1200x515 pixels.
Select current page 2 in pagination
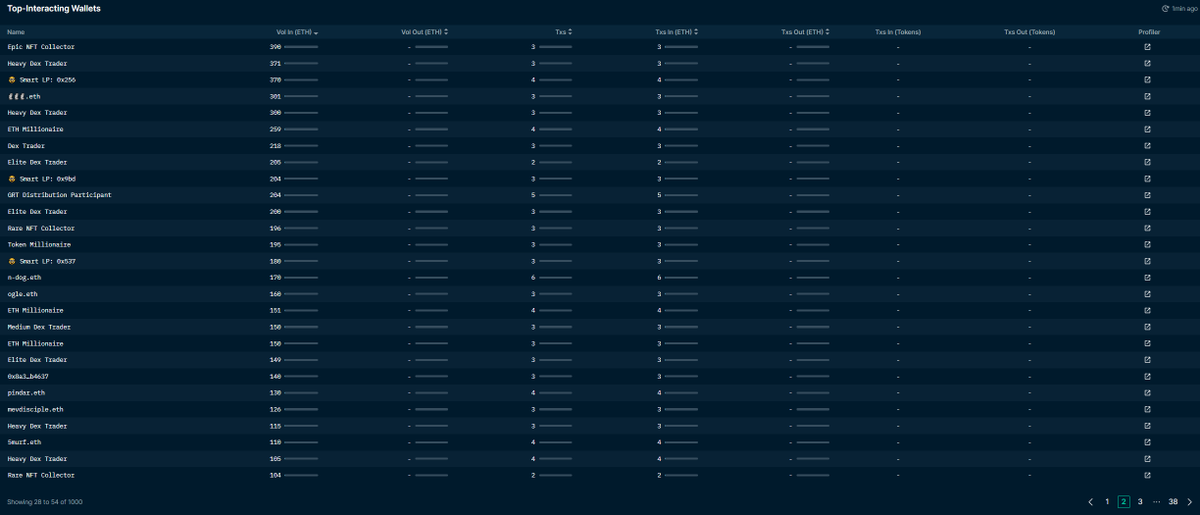coord(1124,501)
